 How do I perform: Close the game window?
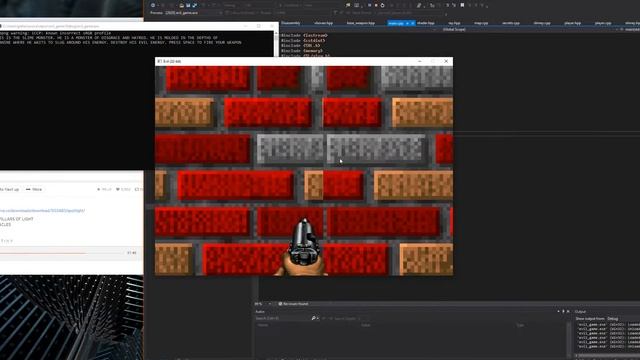446,61
